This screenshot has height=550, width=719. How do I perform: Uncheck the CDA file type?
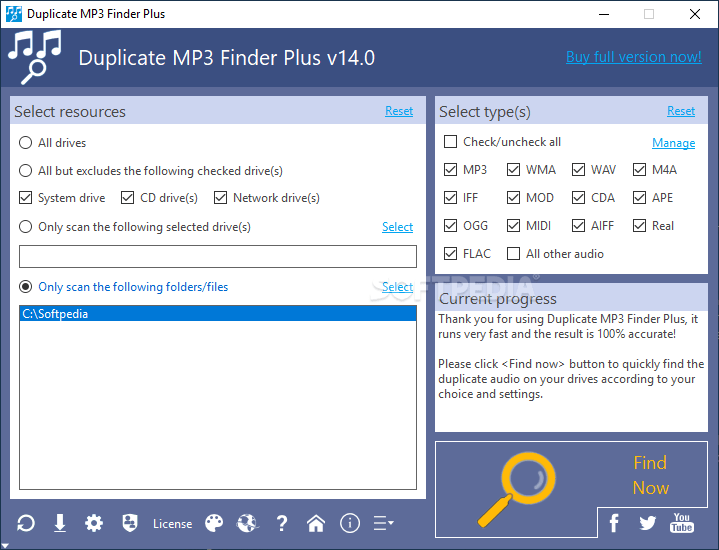pyautogui.click(x=578, y=198)
